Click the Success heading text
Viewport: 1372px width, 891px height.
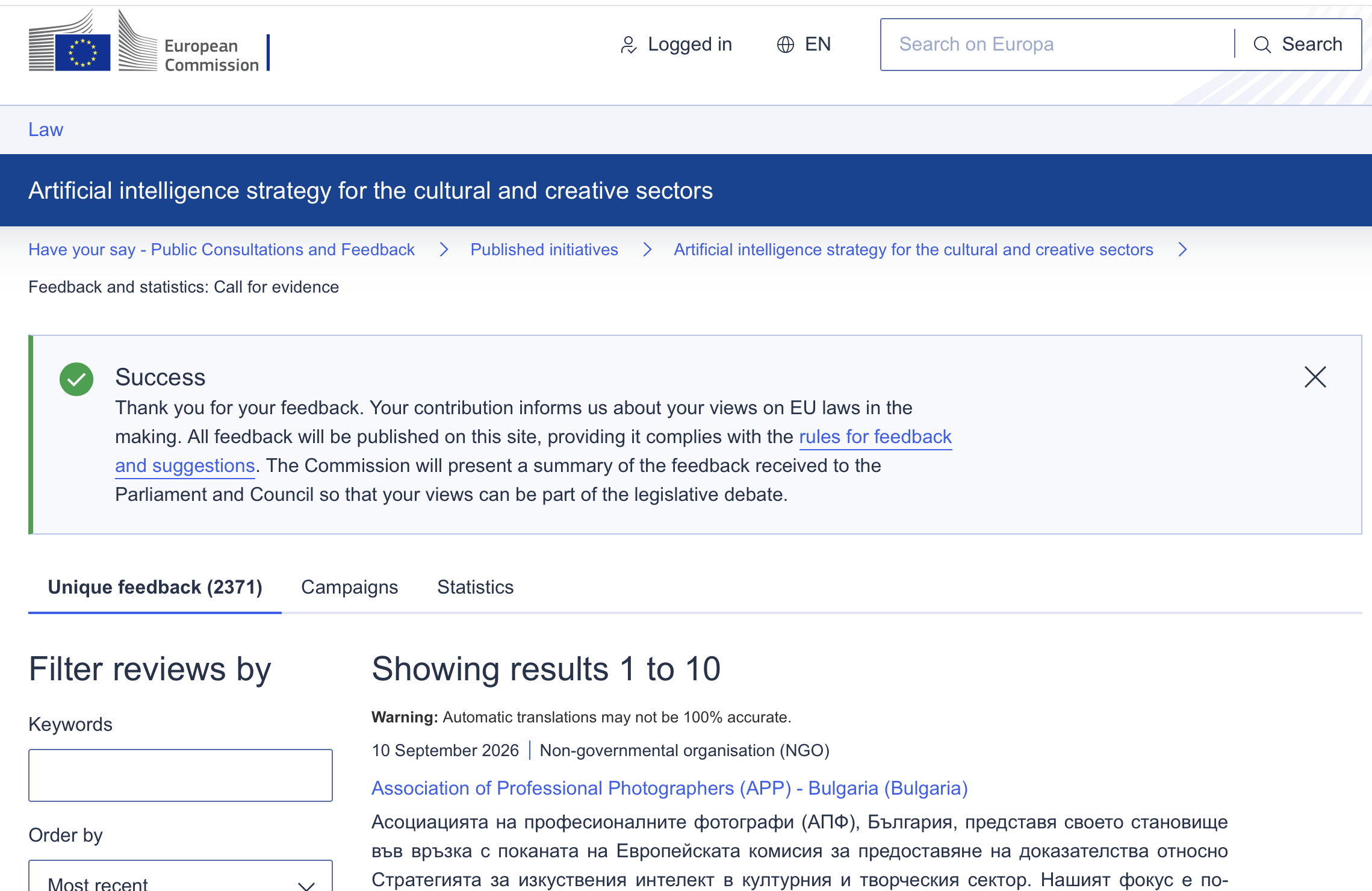pyautogui.click(x=160, y=377)
